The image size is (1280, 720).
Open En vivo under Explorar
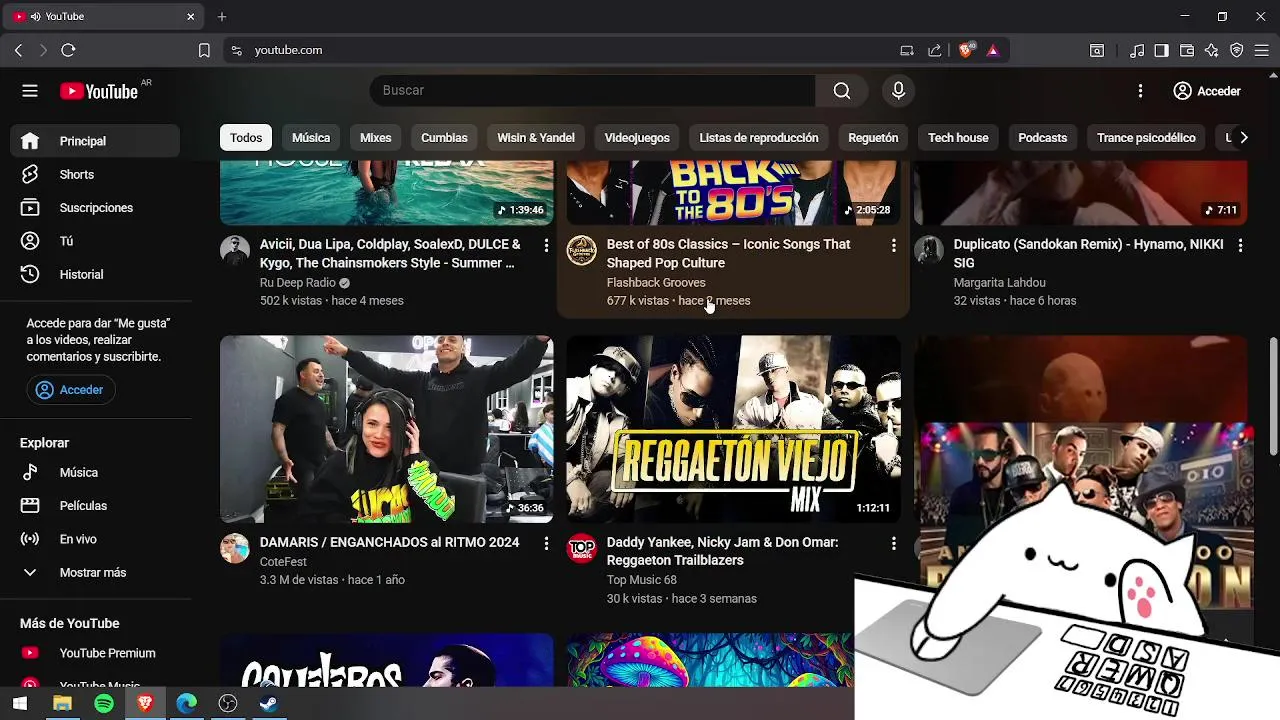click(x=95, y=539)
